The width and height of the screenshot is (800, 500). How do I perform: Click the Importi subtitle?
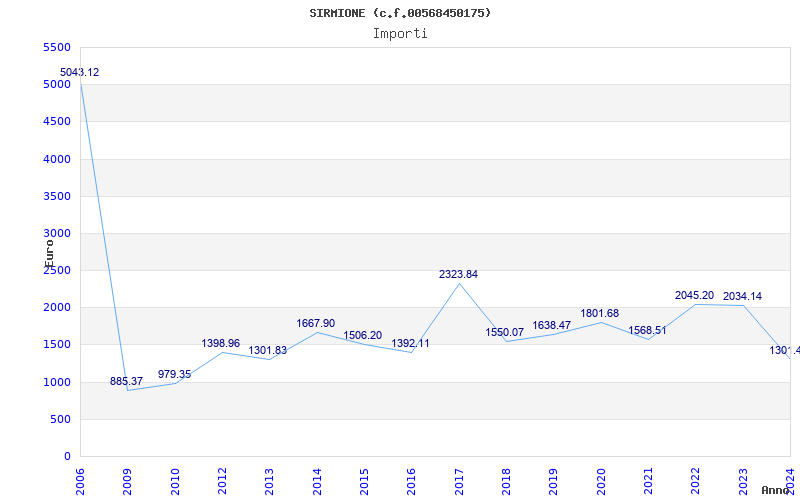pyautogui.click(x=400, y=34)
